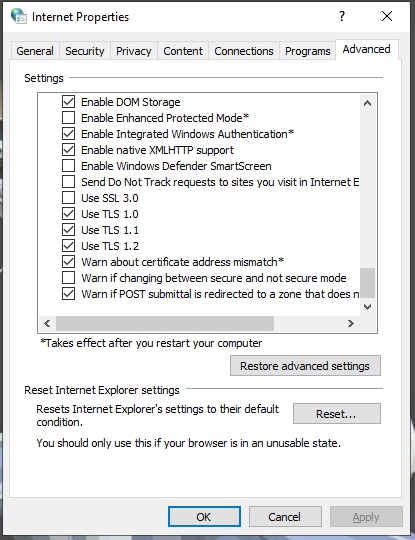The width and height of the screenshot is (415, 540).
Task: Click the horizontal scroll left arrow
Action: 48,324
